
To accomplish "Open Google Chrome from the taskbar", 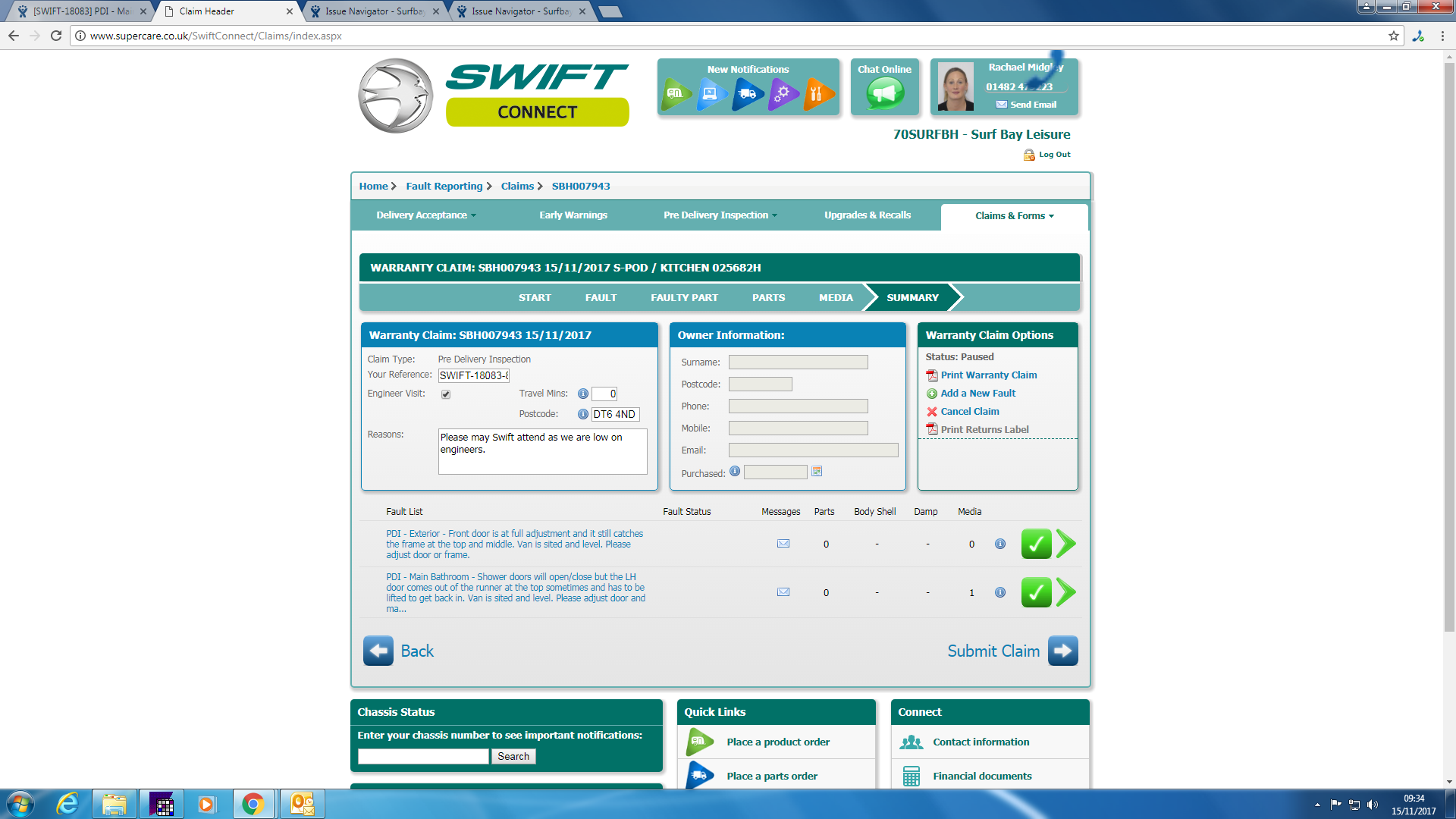I will (253, 804).
